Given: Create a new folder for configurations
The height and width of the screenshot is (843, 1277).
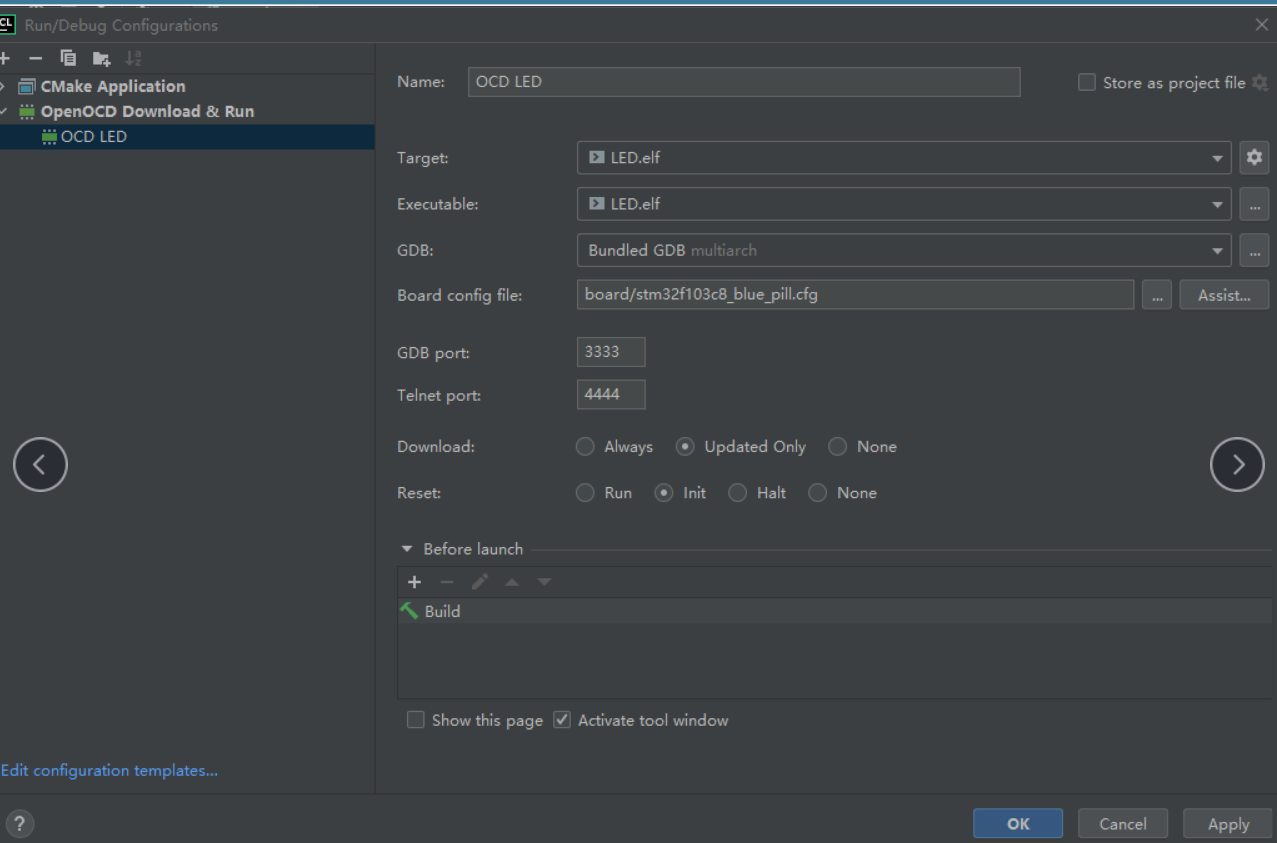Looking at the screenshot, I should point(100,58).
